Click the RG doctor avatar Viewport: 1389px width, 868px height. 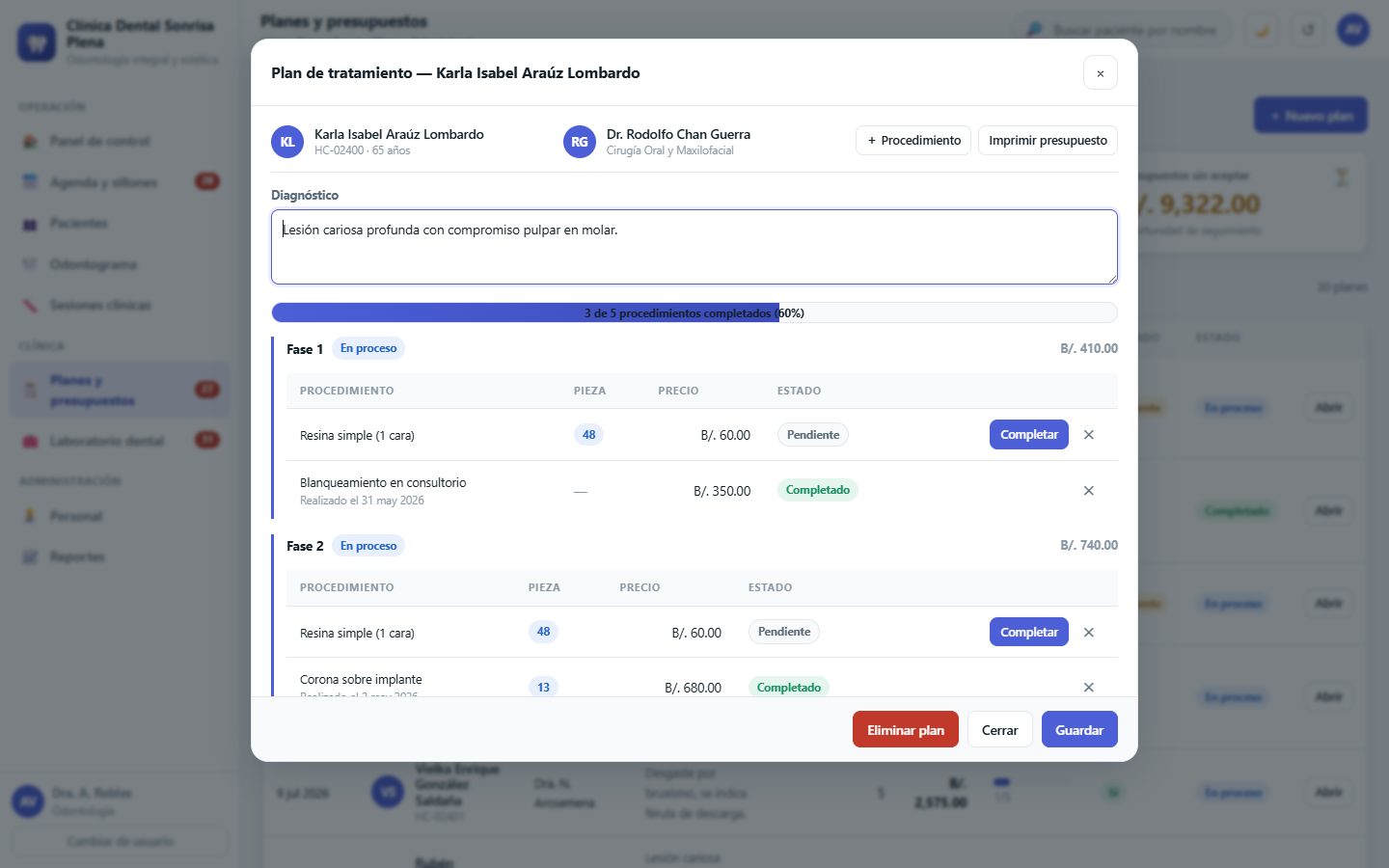580,142
